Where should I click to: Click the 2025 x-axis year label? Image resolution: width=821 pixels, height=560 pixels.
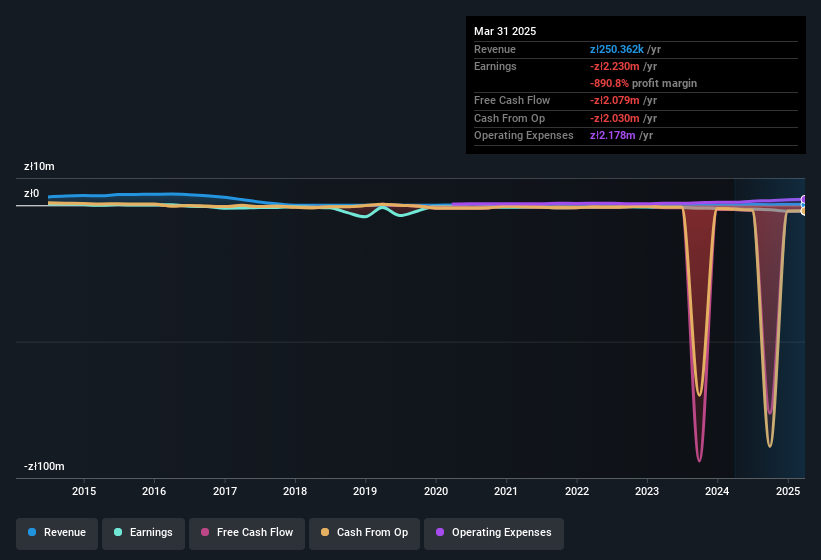tap(787, 491)
